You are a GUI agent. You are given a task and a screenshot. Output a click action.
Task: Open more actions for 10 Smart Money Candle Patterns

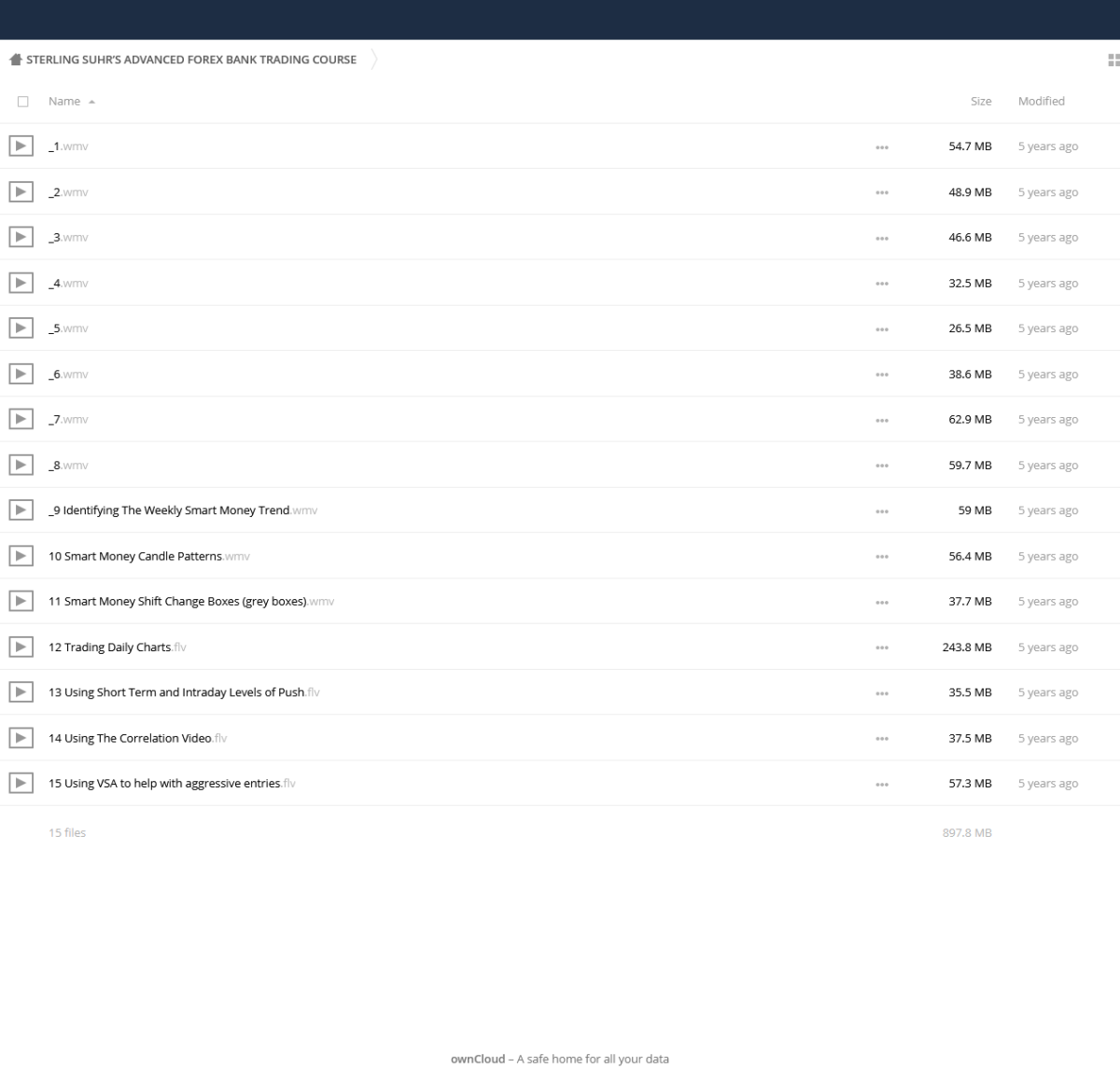[x=882, y=557]
